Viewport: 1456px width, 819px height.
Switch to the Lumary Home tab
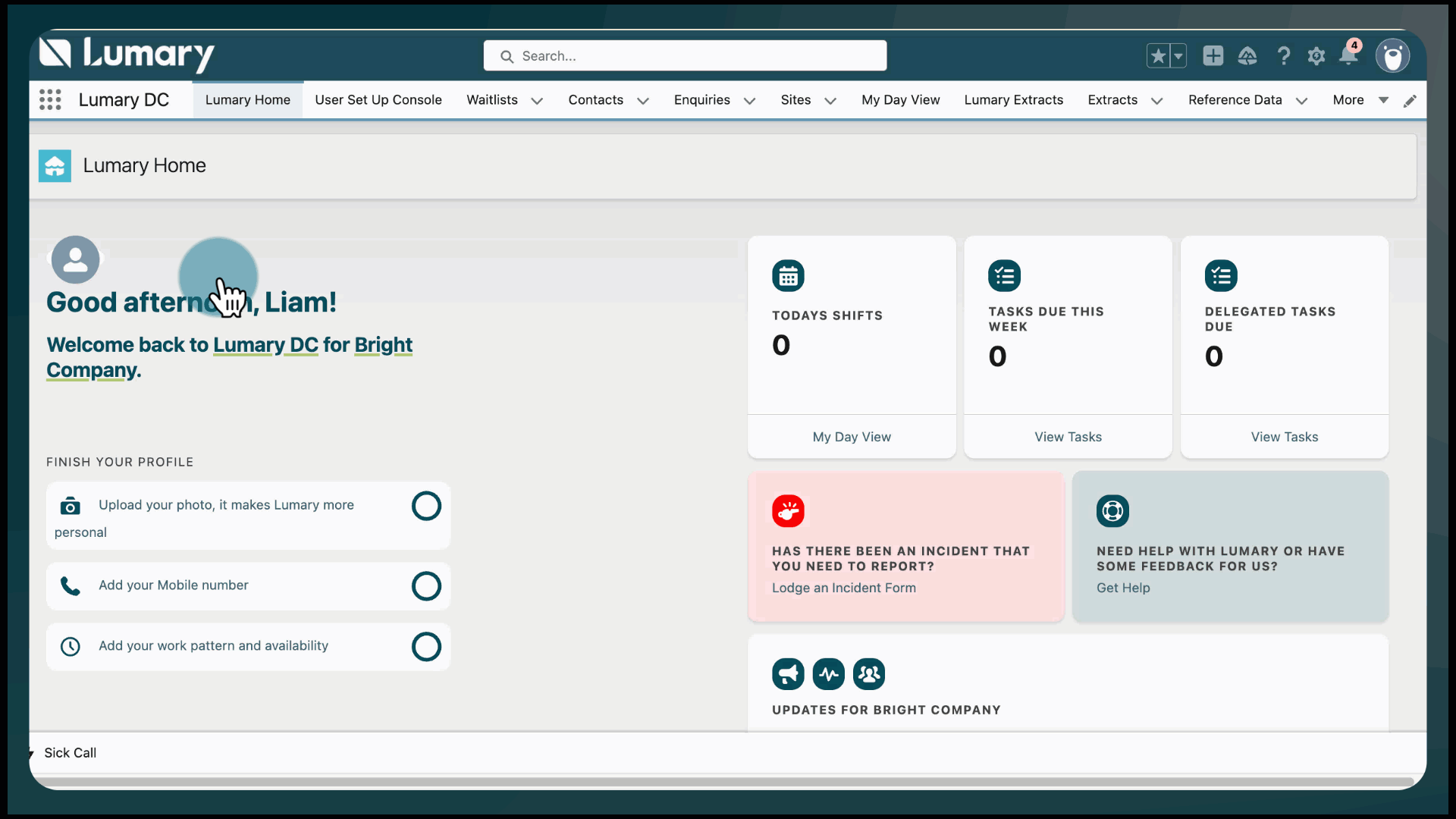tap(248, 100)
